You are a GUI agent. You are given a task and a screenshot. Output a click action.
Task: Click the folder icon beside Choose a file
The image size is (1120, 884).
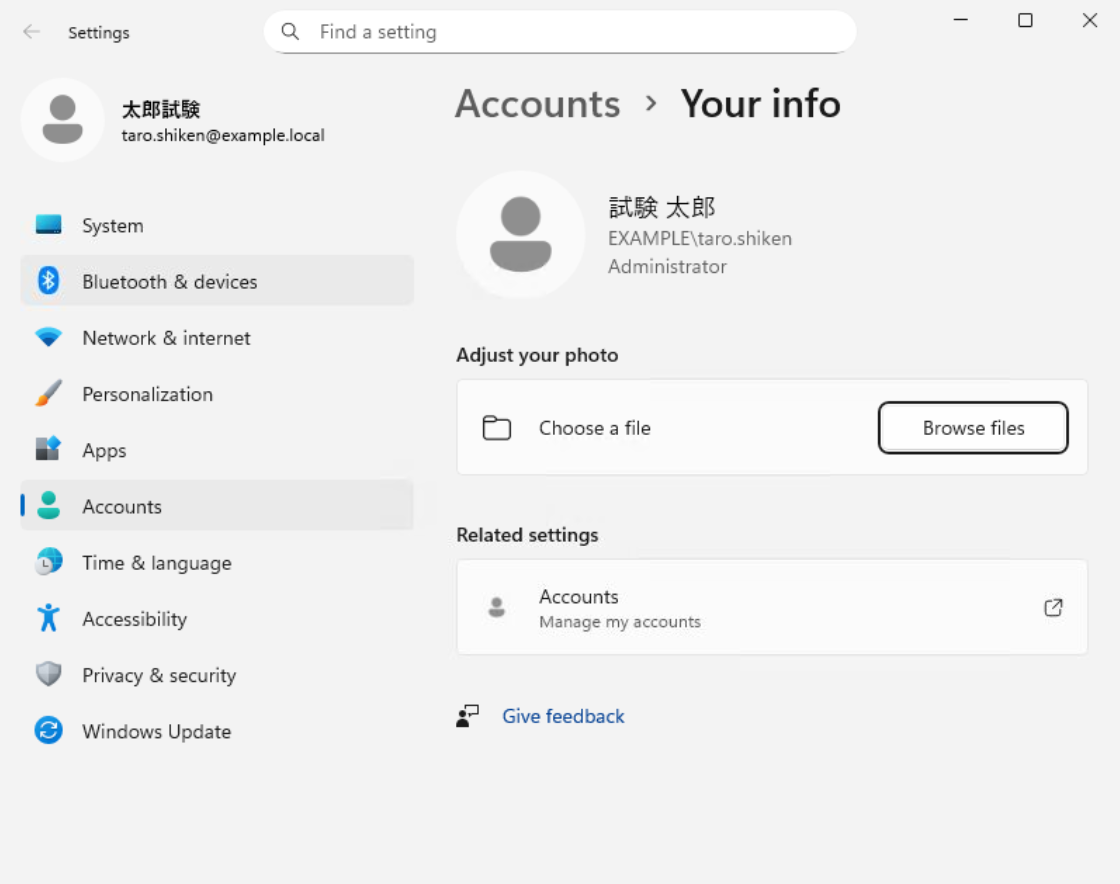coord(496,428)
